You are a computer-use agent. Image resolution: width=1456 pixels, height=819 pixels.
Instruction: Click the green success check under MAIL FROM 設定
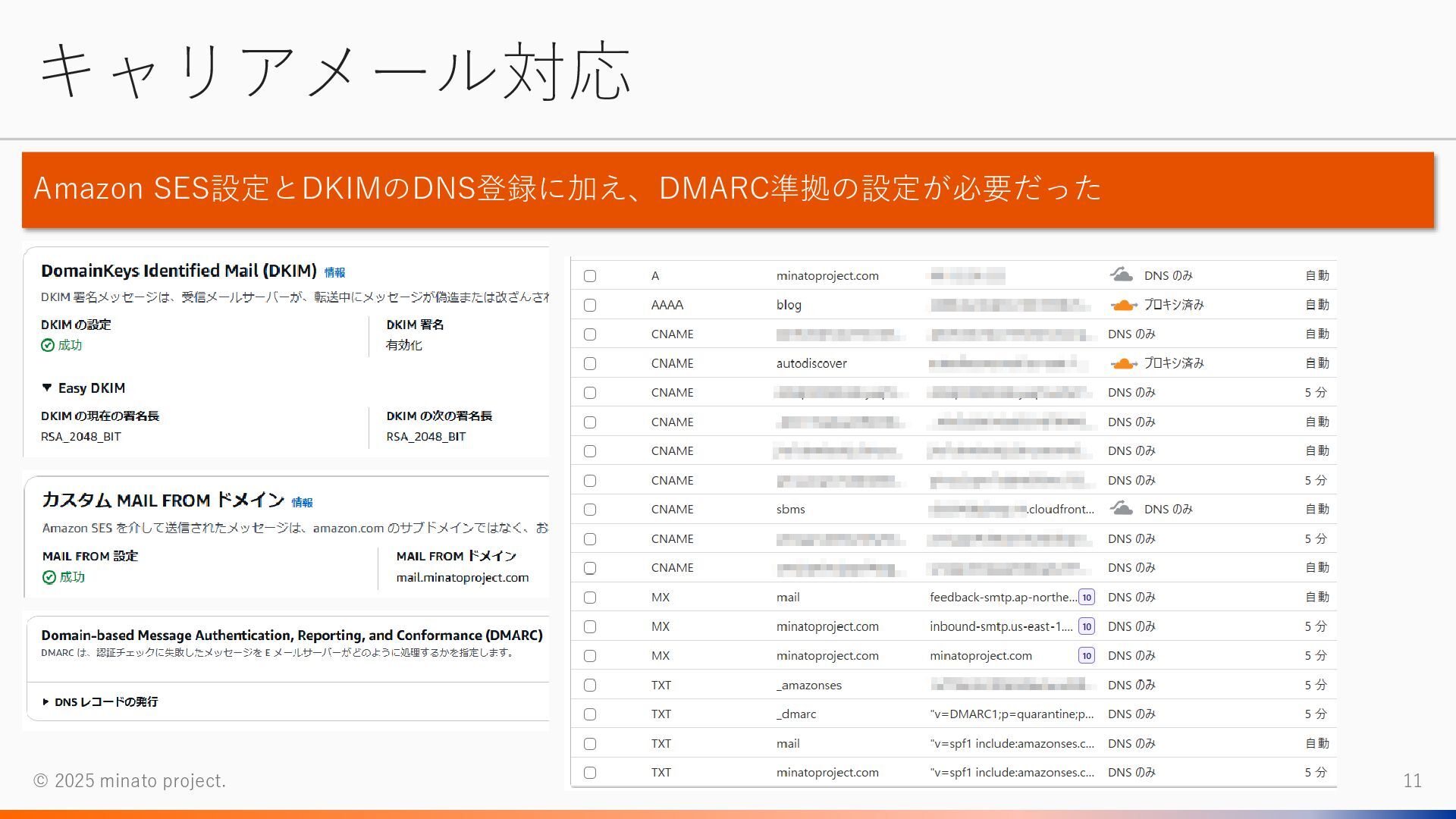pos(49,578)
